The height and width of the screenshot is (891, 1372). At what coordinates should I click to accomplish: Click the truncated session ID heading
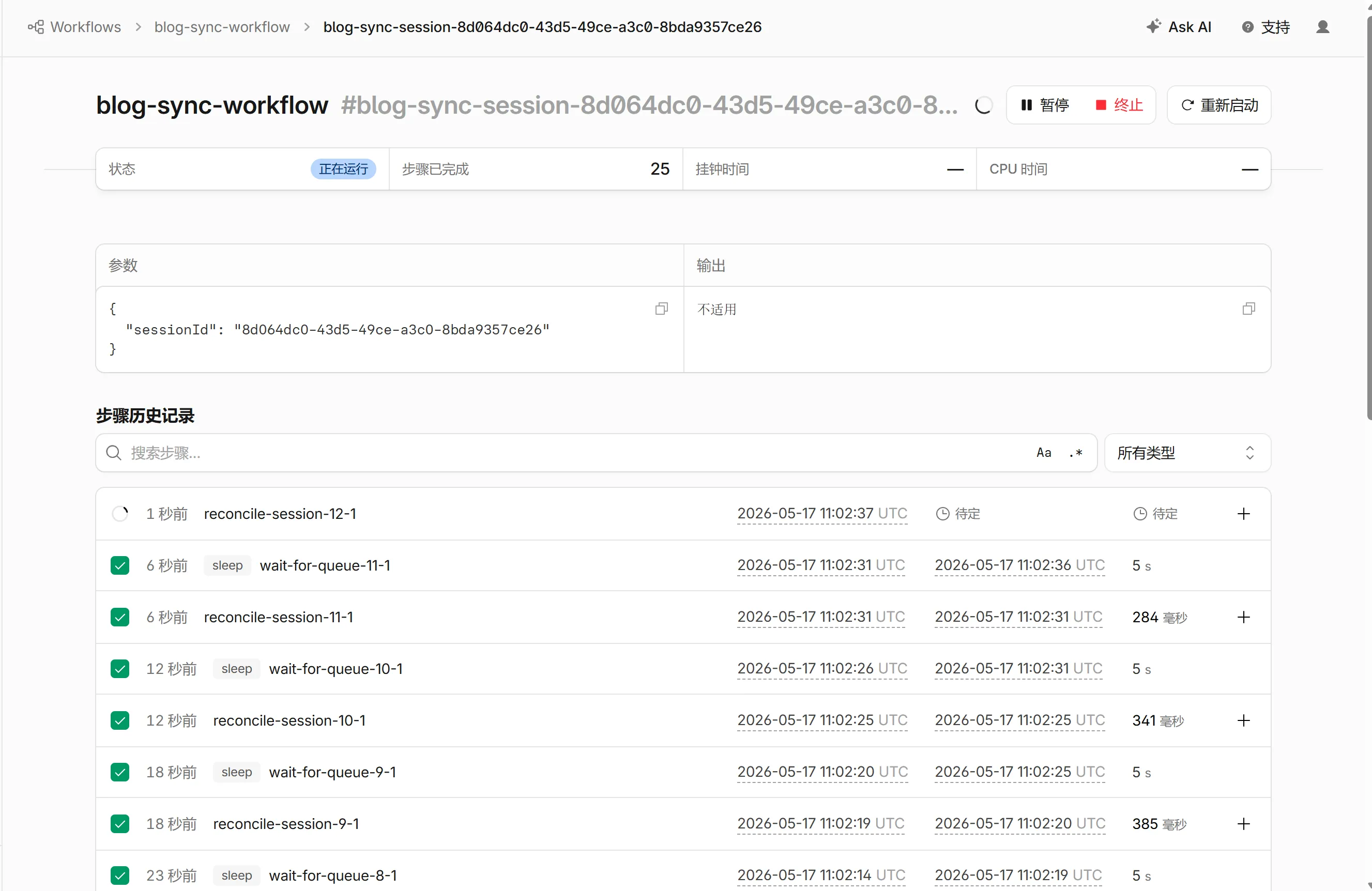pyautogui.click(x=649, y=105)
